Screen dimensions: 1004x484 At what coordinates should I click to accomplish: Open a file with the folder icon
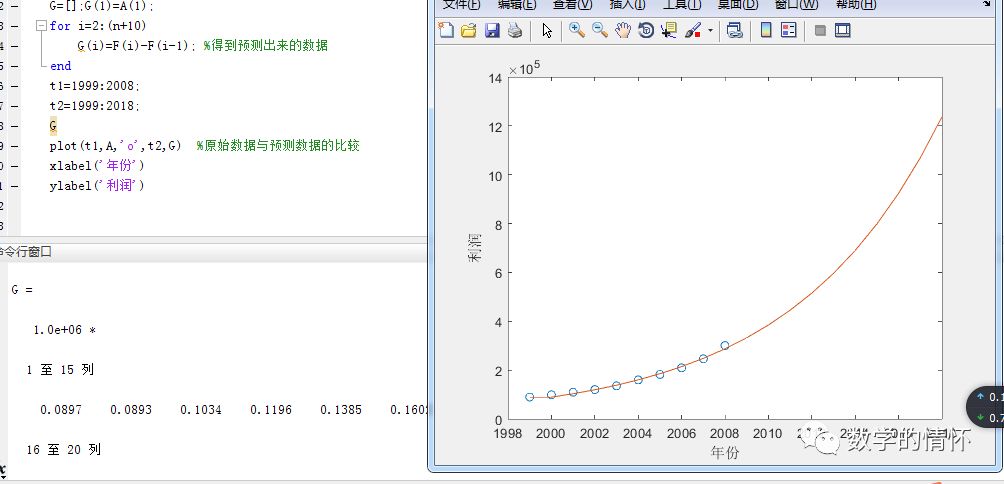pyautogui.click(x=469, y=31)
